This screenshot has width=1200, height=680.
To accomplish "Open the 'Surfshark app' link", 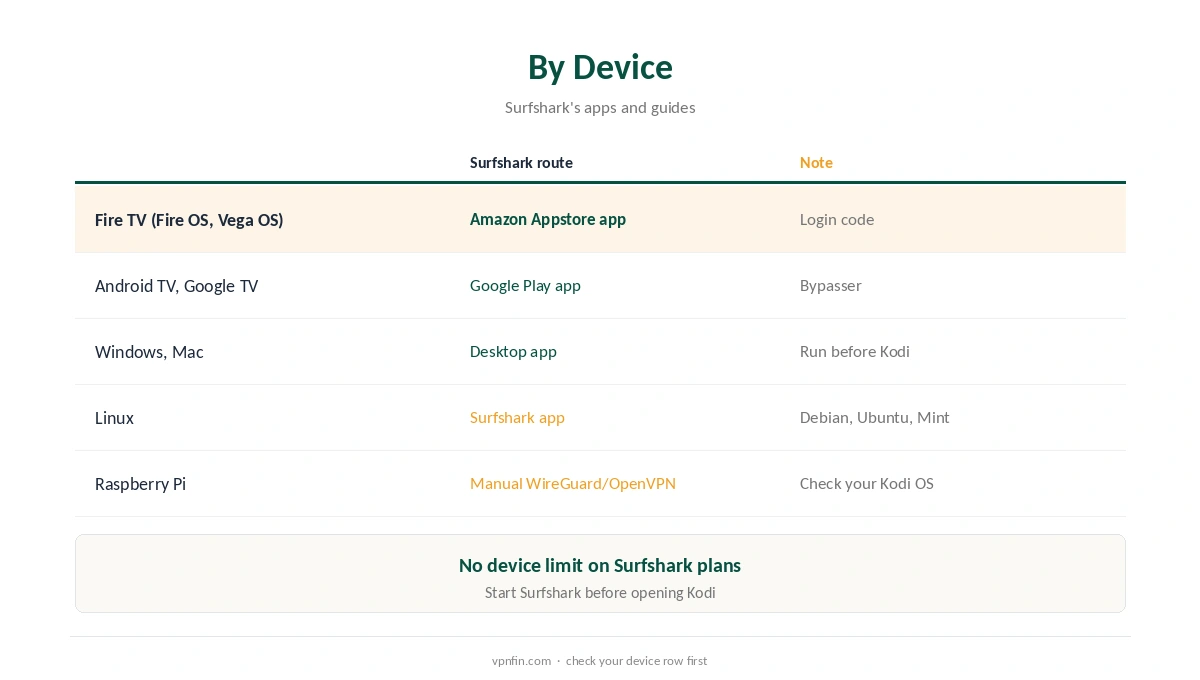I will (517, 417).
